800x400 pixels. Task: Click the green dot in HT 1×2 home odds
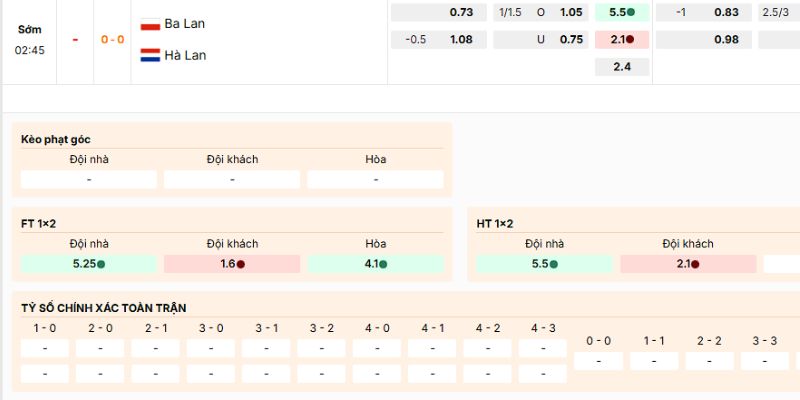point(554,264)
